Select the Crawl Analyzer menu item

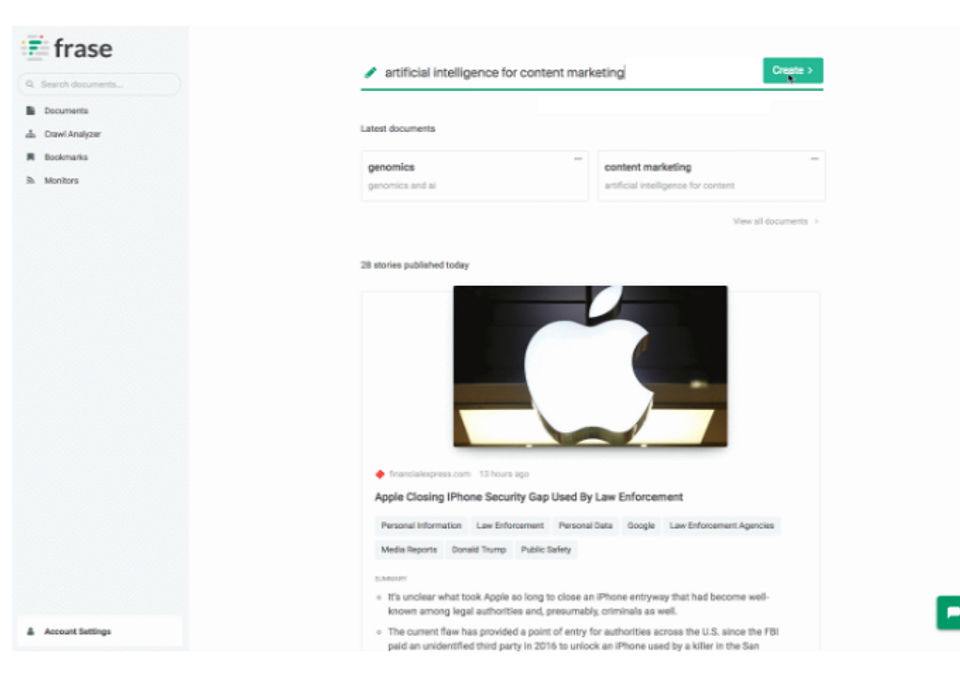[72, 134]
